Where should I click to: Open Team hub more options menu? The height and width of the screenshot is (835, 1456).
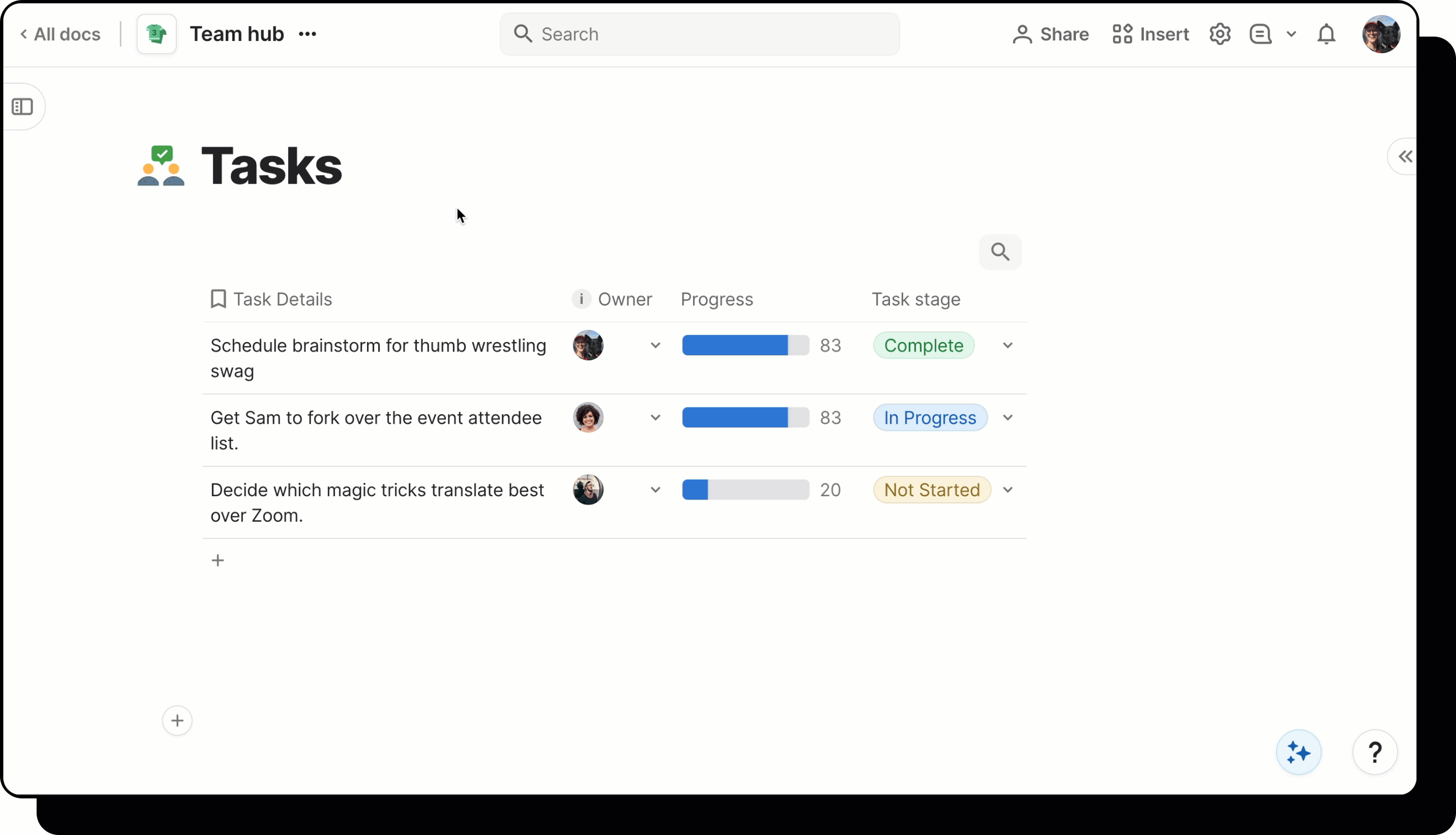[307, 34]
